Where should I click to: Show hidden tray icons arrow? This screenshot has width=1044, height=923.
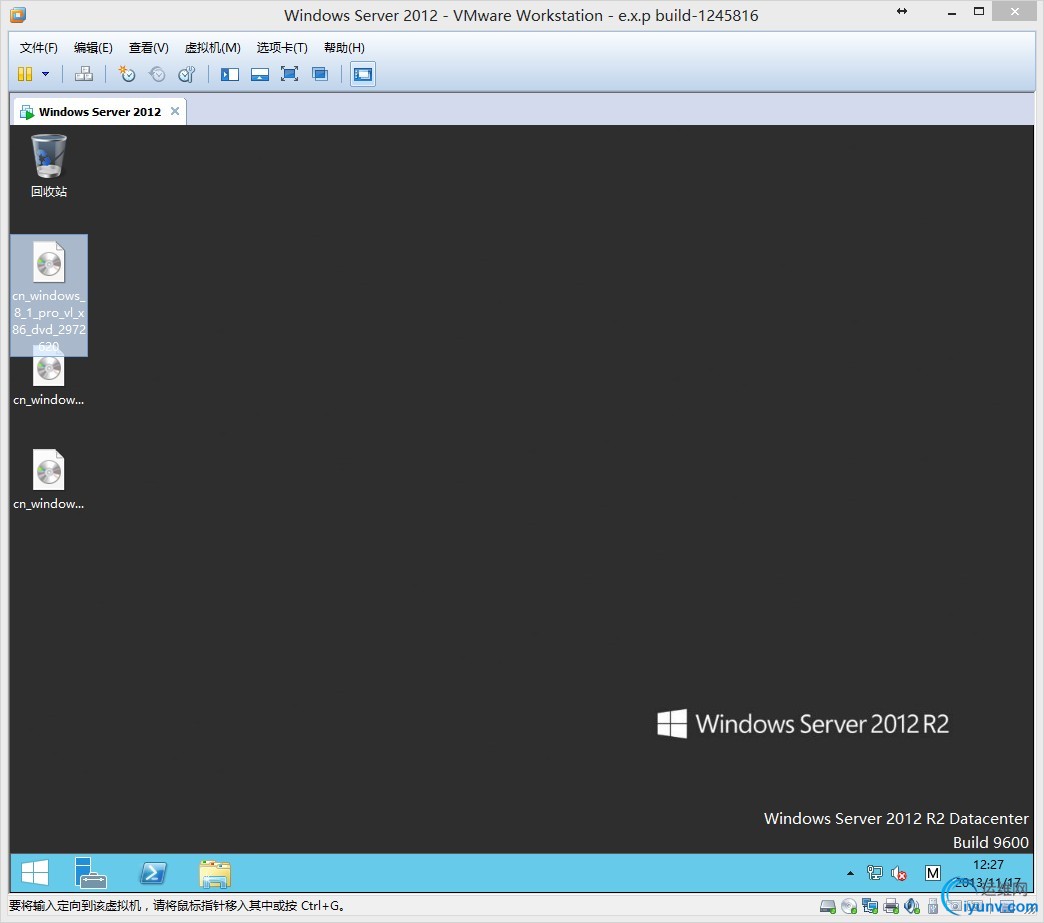(850, 873)
